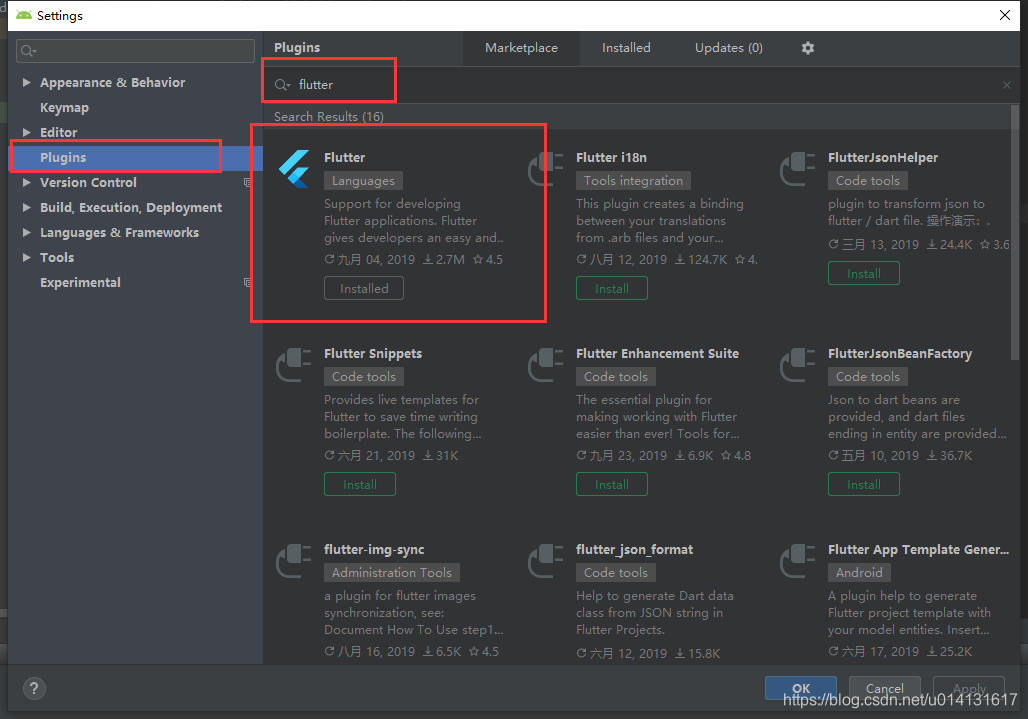Switch to the Marketplace tab

[521, 48]
